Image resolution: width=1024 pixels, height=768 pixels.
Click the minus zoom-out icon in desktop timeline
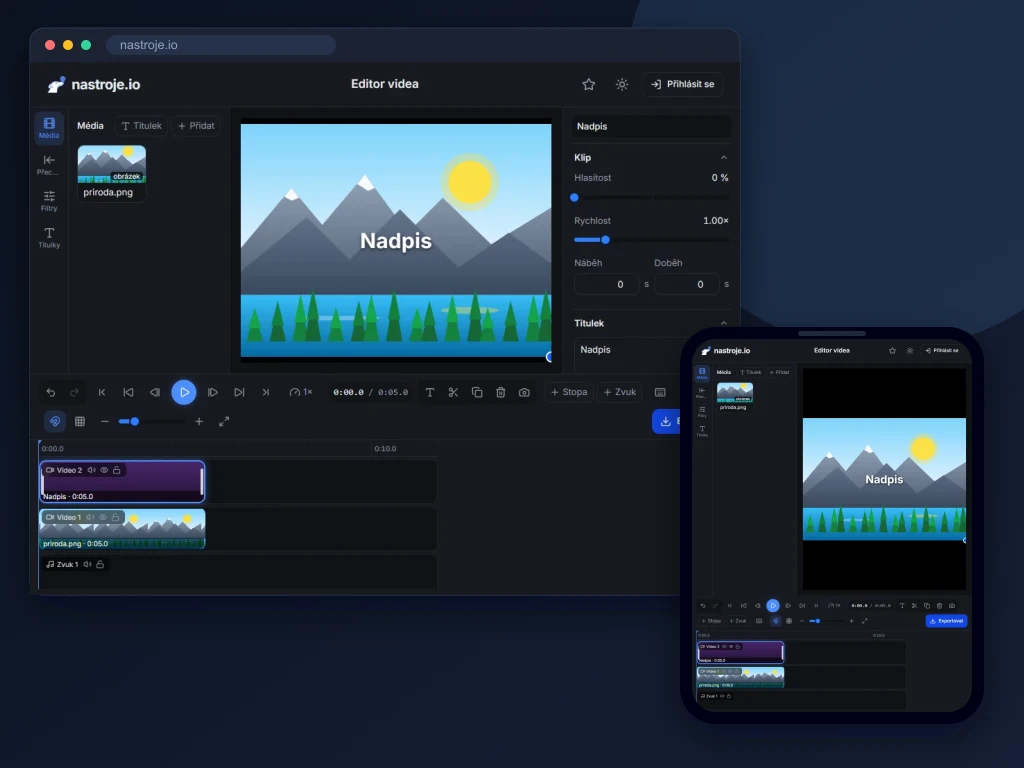click(104, 421)
